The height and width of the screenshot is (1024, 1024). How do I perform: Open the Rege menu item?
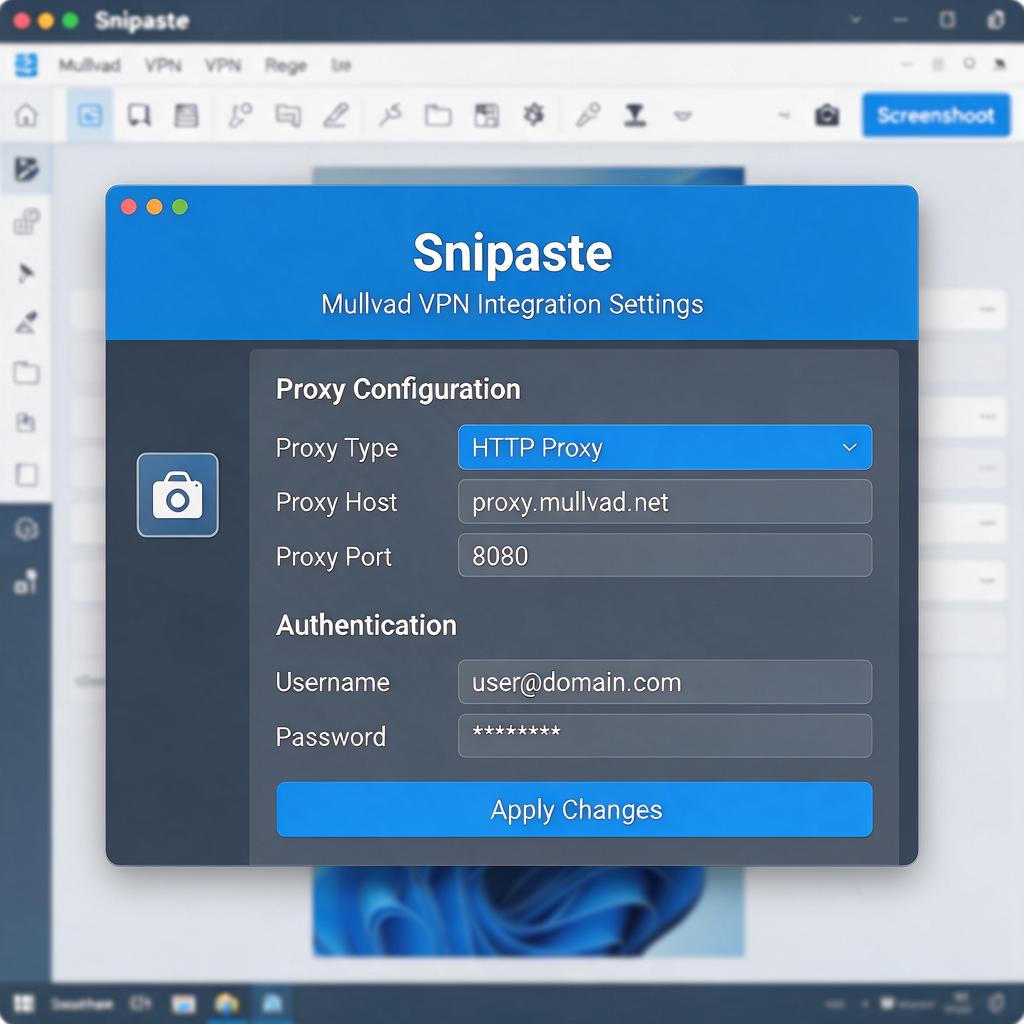pyautogui.click(x=285, y=65)
